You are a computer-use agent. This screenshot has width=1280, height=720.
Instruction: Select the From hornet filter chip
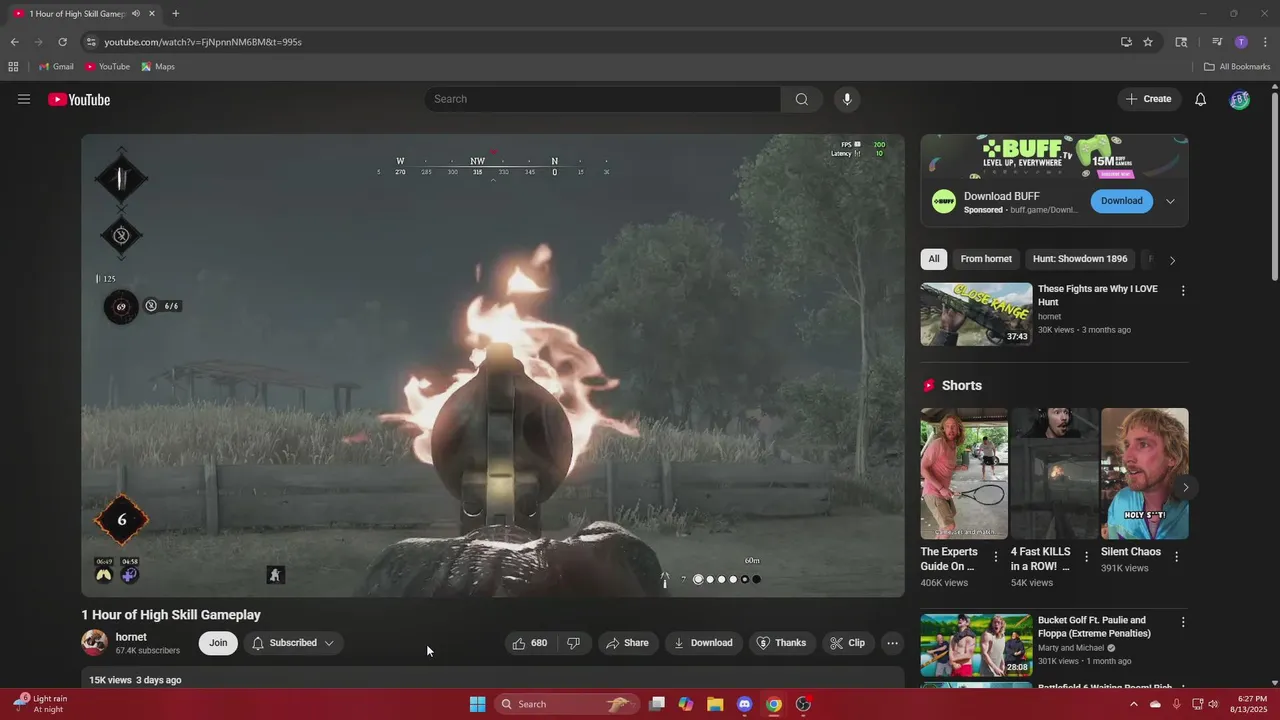986,259
